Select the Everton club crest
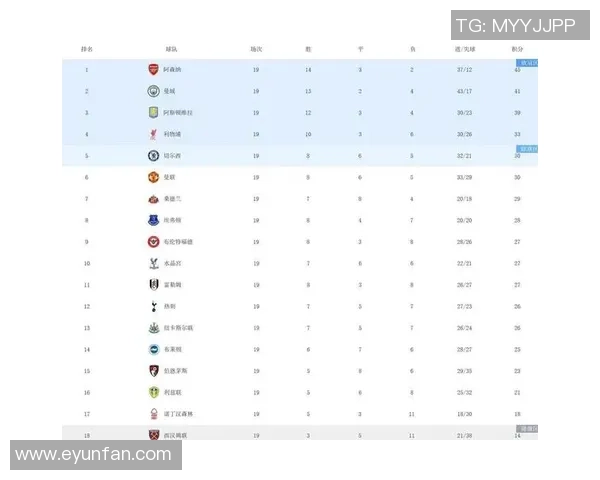This screenshot has height=480, width=600. point(153,220)
